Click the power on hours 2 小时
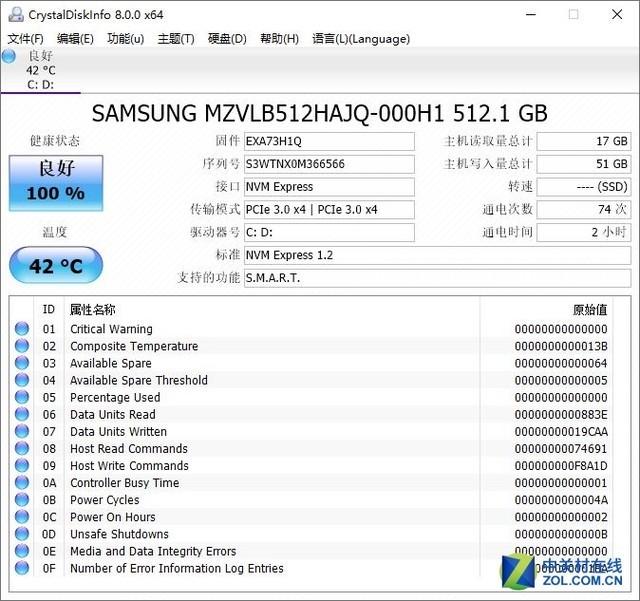640x601 pixels. (x=584, y=233)
